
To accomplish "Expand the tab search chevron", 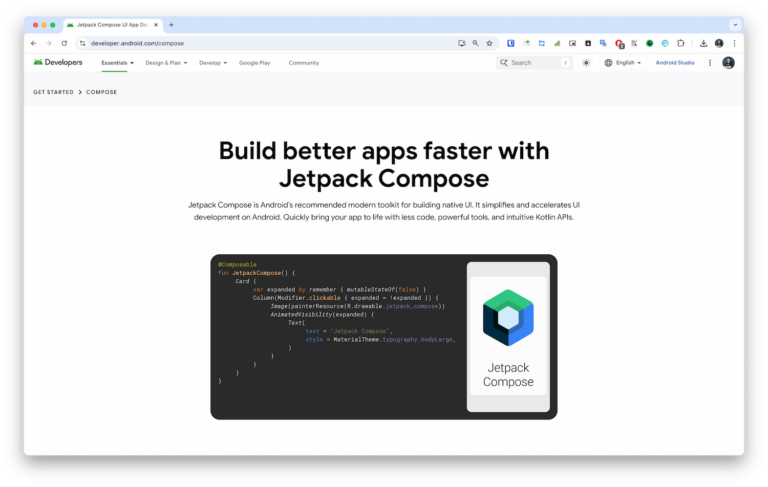I will click(x=735, y=24).
